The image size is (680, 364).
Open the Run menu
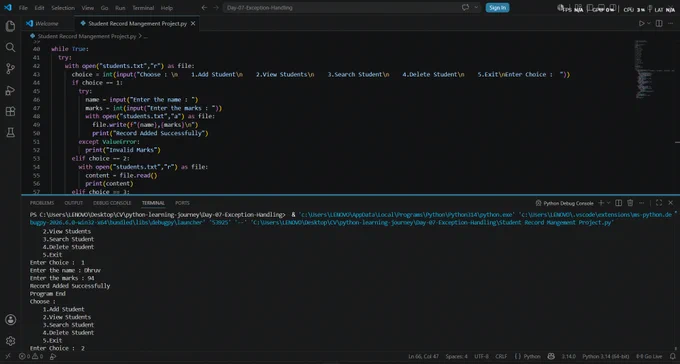[120, 8]
